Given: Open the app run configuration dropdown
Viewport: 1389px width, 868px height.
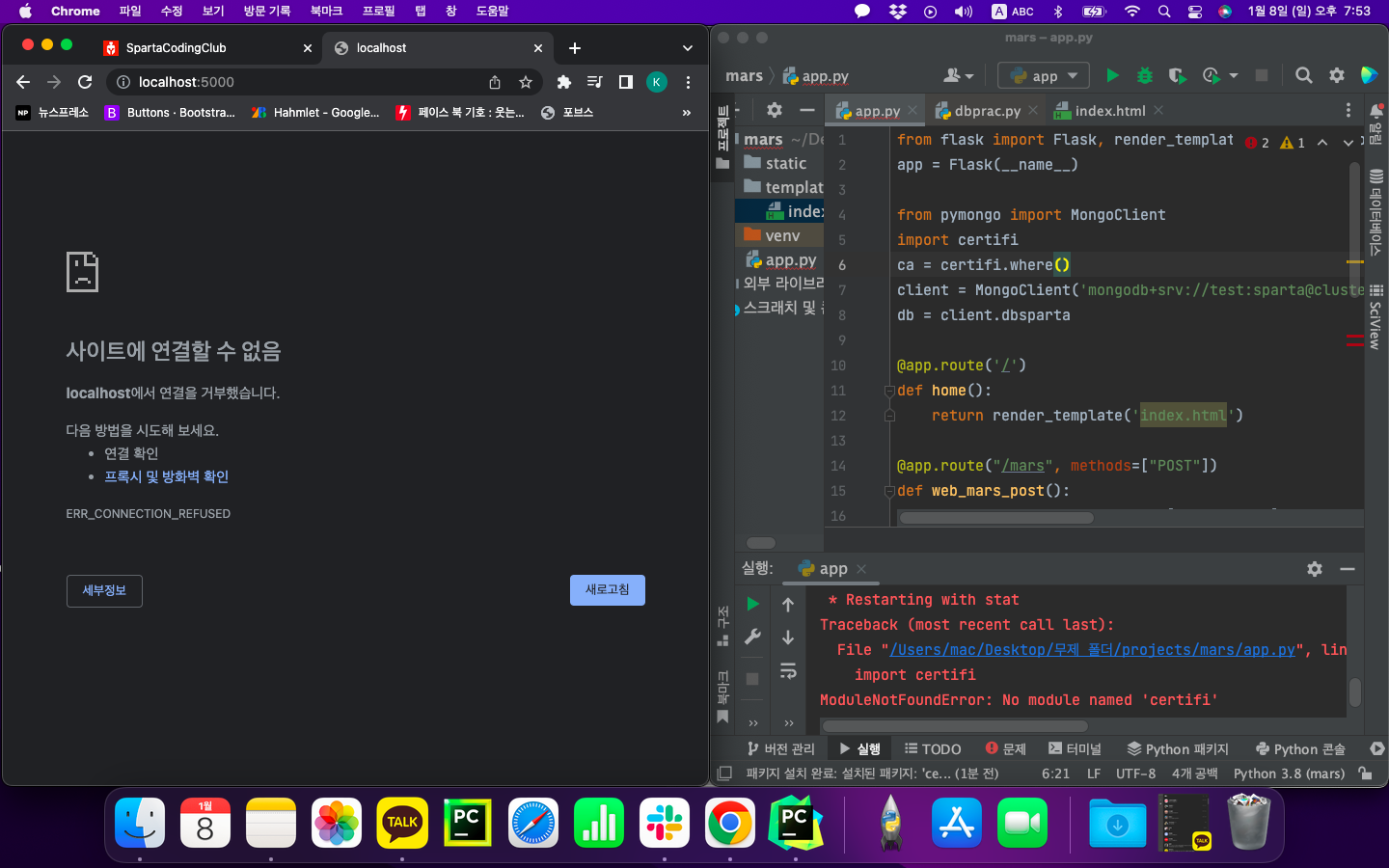Looking at the screenshot, I should pyautogui.click(x=1044, y=75).
